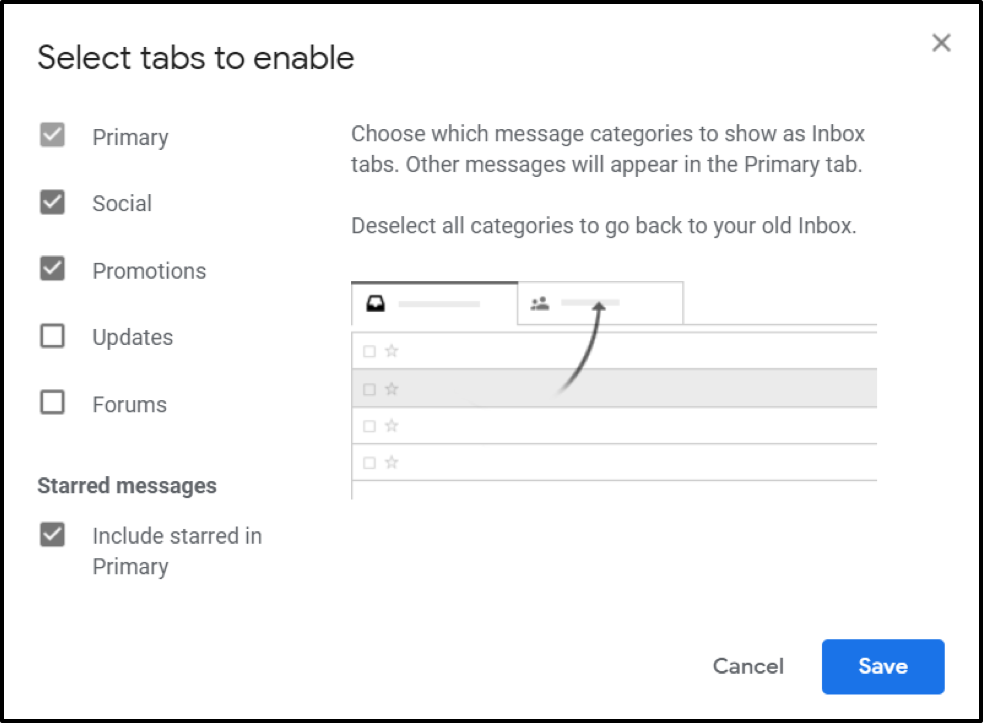Enable the Updates tab checkbox
This screenshot has width=983, height=723.
point(52,336)
